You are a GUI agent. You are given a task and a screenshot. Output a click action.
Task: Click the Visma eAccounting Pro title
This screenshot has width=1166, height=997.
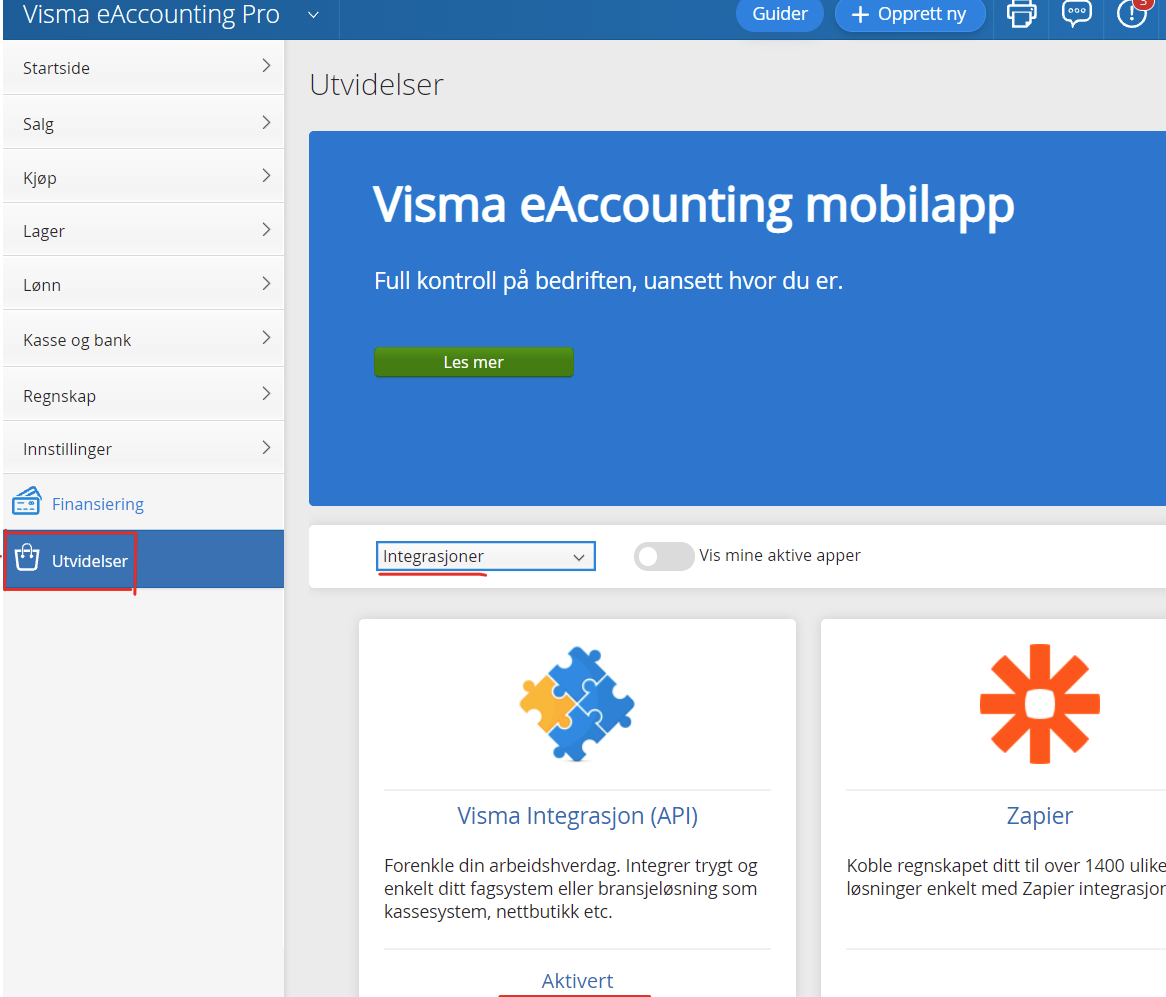point(151,14)
